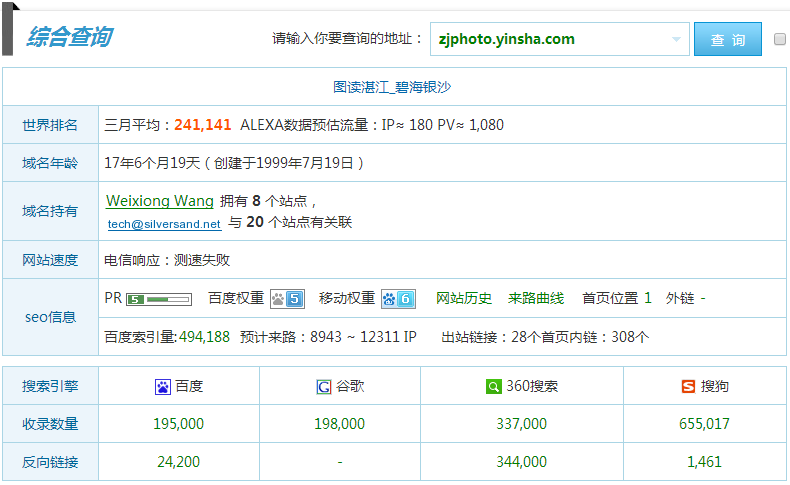Click the Baidu index count 195,000
This screenshot has width=790, height=485.
tap(179, 424)
